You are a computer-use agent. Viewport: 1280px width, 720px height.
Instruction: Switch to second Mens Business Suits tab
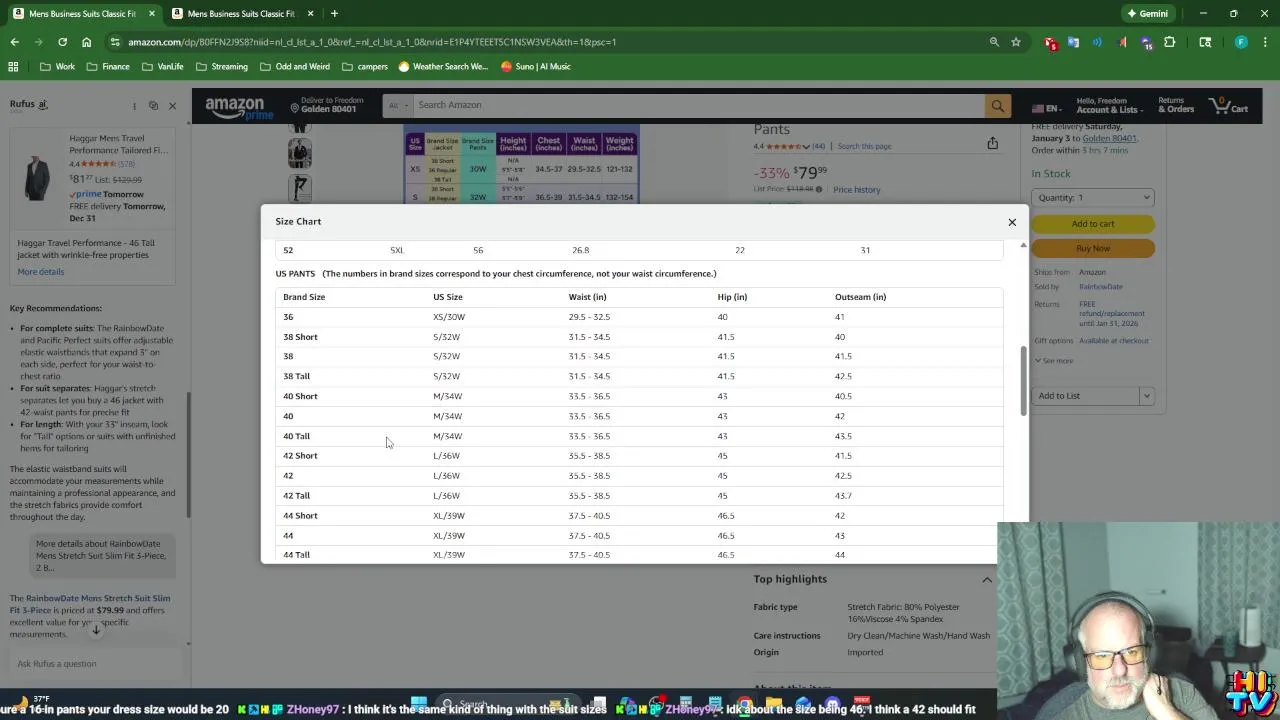240,14
